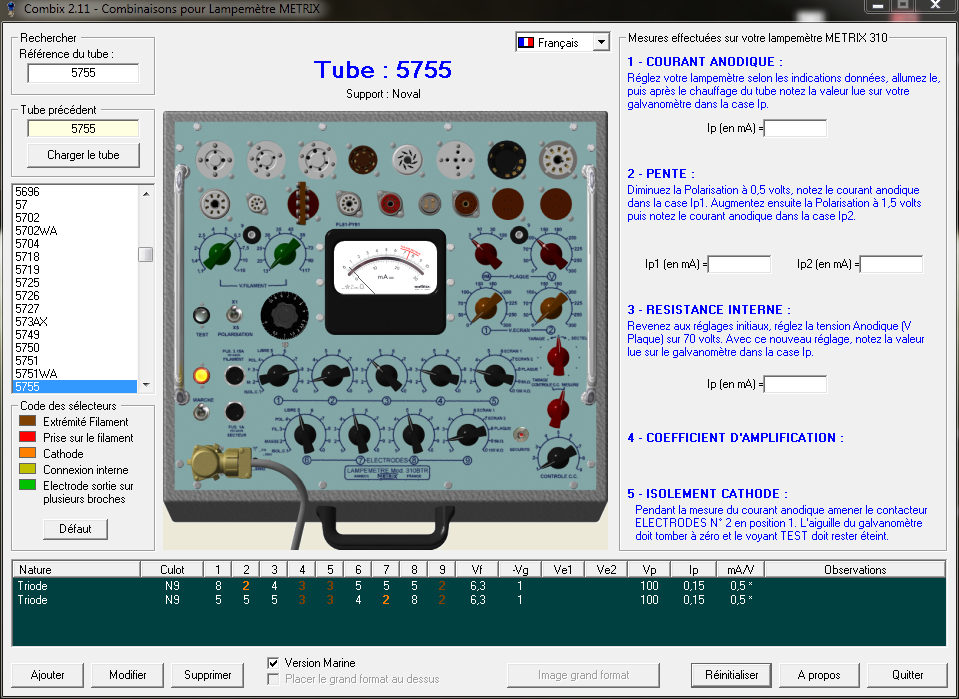959x699 pixels.
Task: Click the yellow Connexion interne swatch
Action: [28, 469]
